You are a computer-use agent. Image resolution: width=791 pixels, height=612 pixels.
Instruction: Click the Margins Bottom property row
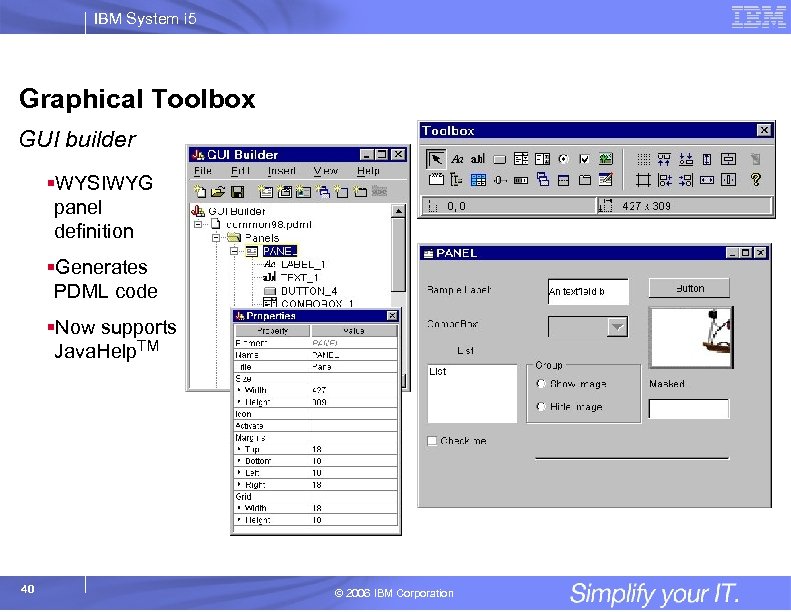click(316, 461)
